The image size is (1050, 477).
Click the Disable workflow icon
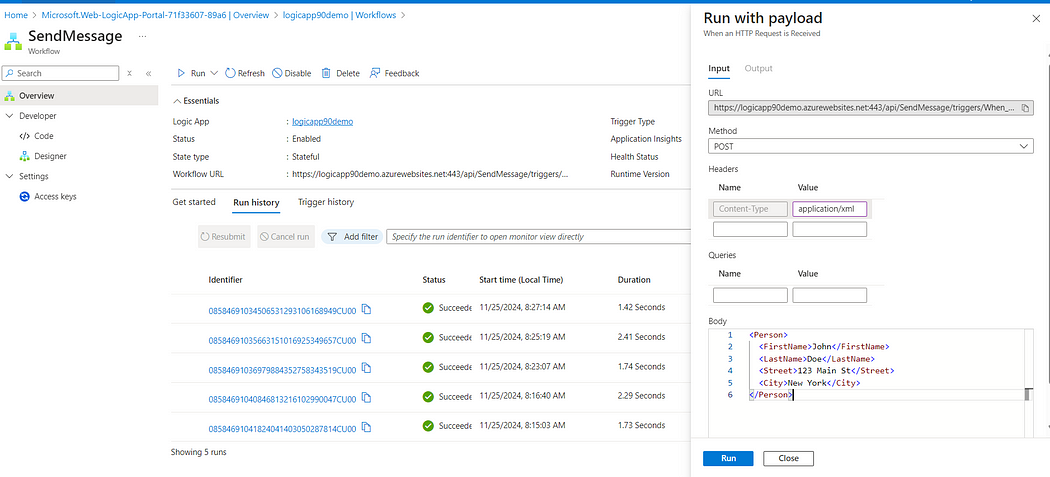(277, 73)
